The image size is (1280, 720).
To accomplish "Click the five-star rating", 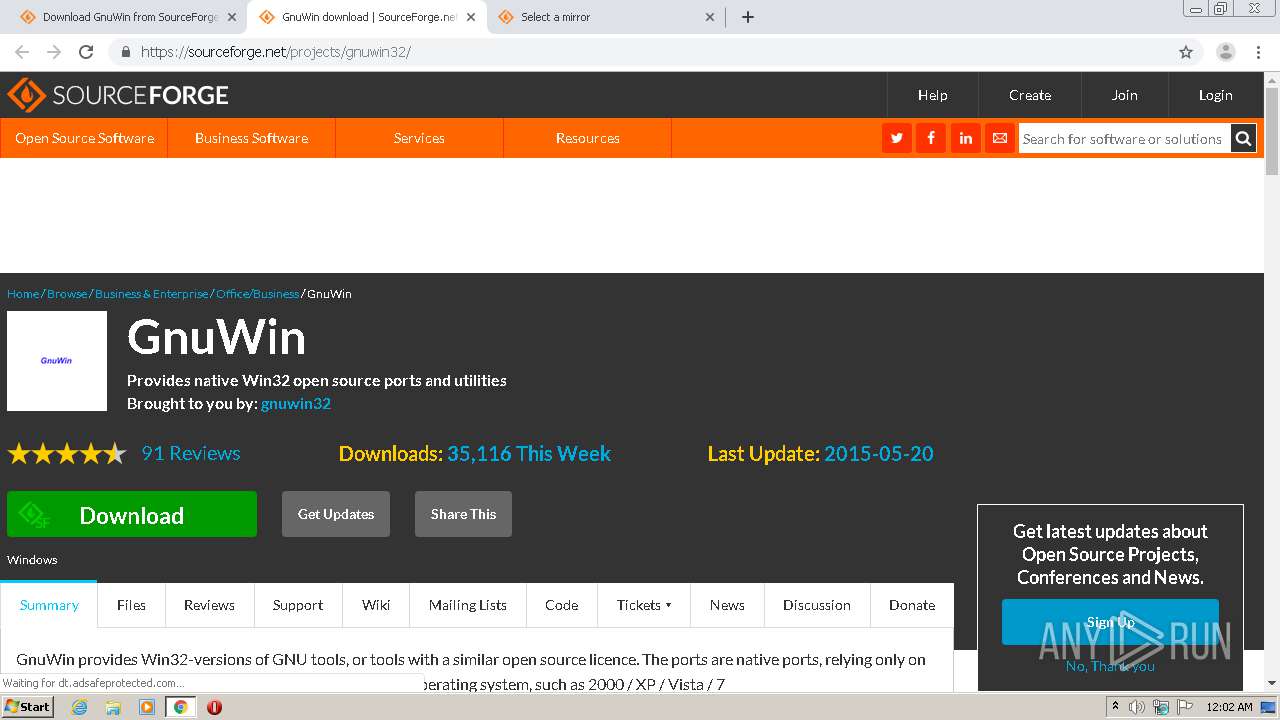I will 67,454.
